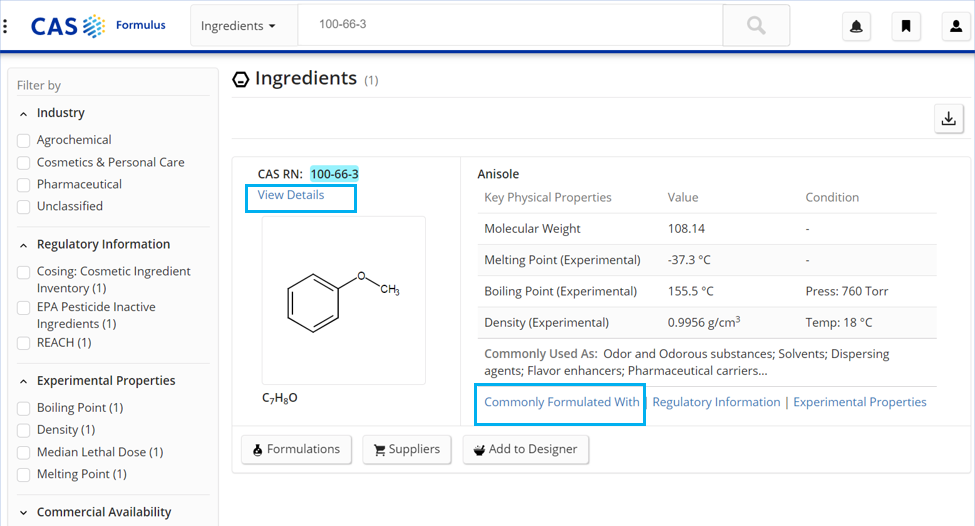
Task: Check Cosing Cosmetic Ingredient Inventory filter
Action: pyautogui.click(x=24, y=272)
